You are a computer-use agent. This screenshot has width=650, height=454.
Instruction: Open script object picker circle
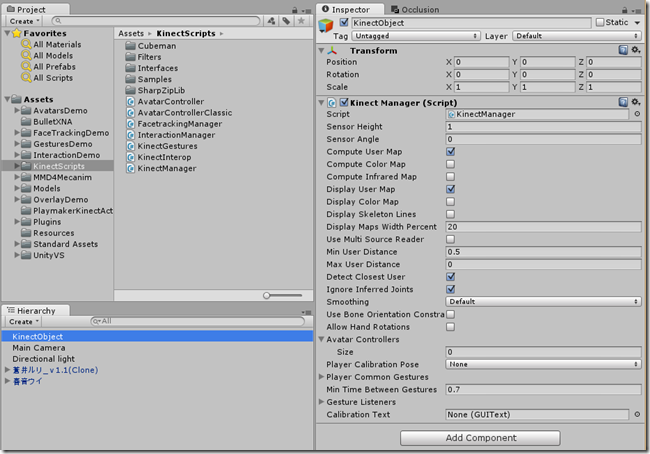pyautogui.click(x=637, y=114)
